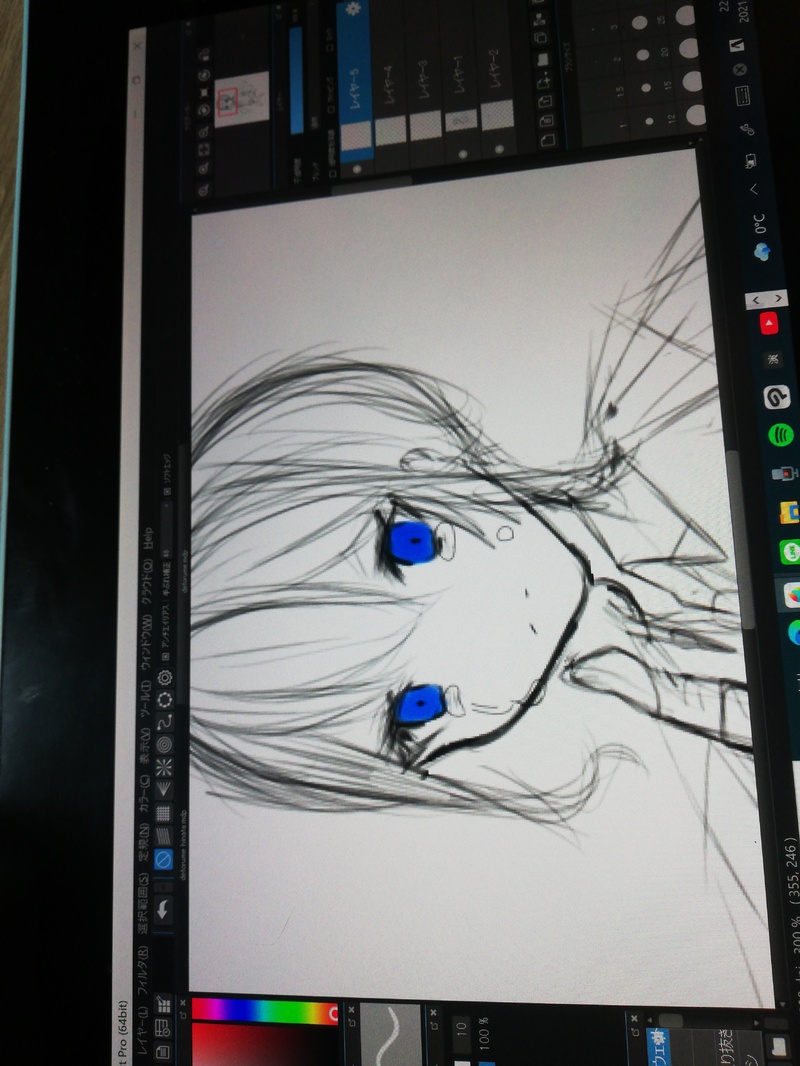Image resolution: width=800 pixels, height=1066 pixels.
Task: Switch to deforume hinata.mdp document tab
Action: pos(183,844)
